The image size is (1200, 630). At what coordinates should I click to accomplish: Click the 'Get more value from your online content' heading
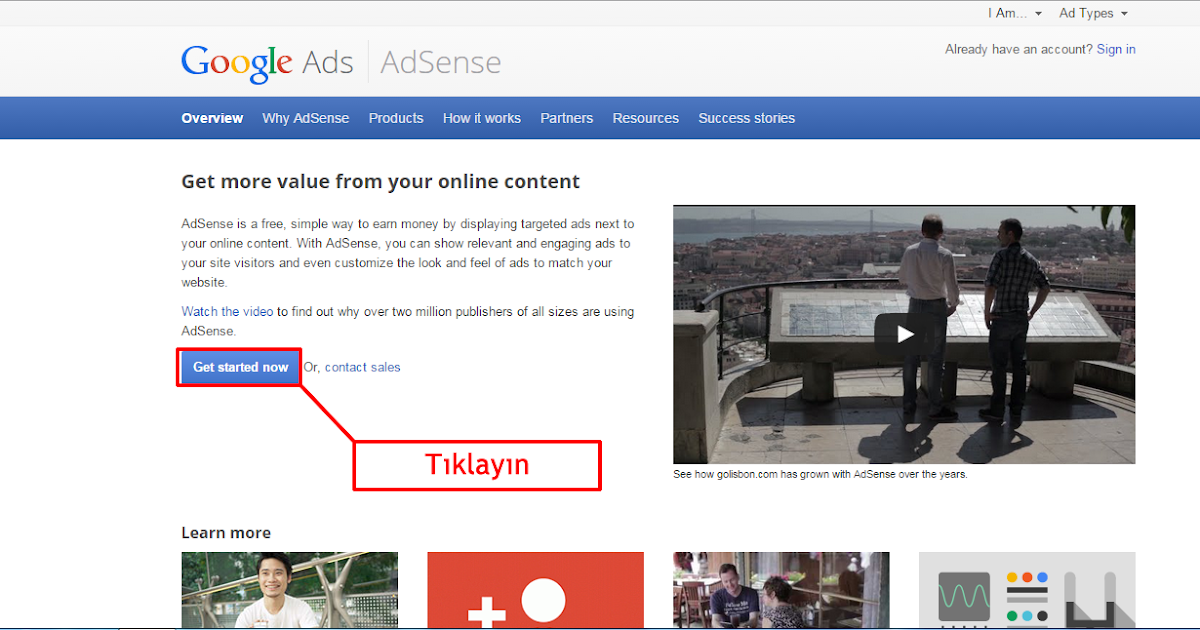click(381, 182)
